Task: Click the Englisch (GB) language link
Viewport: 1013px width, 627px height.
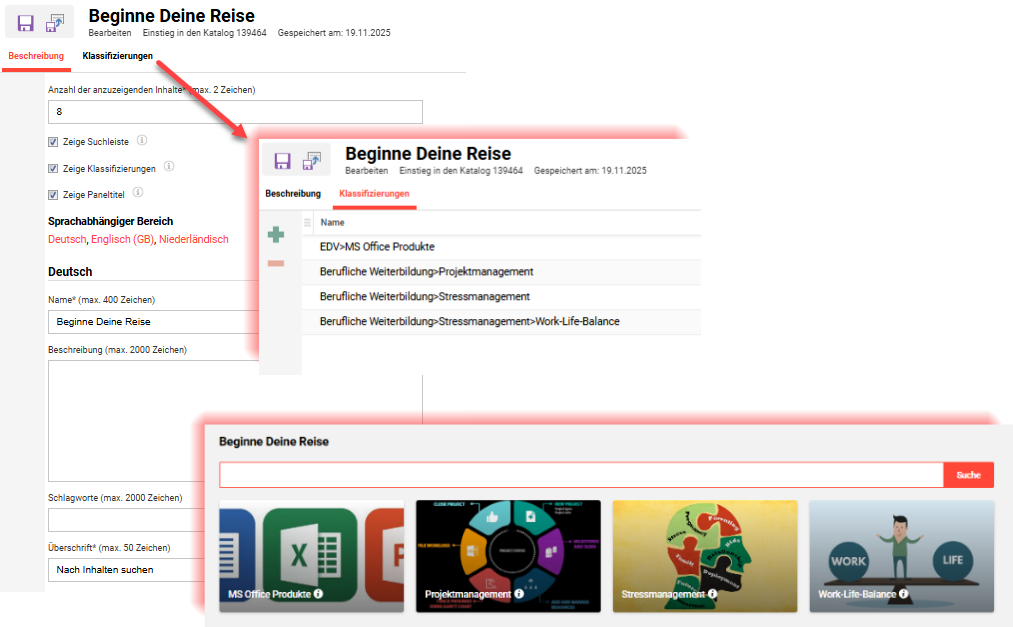Action: pos(122,240)
